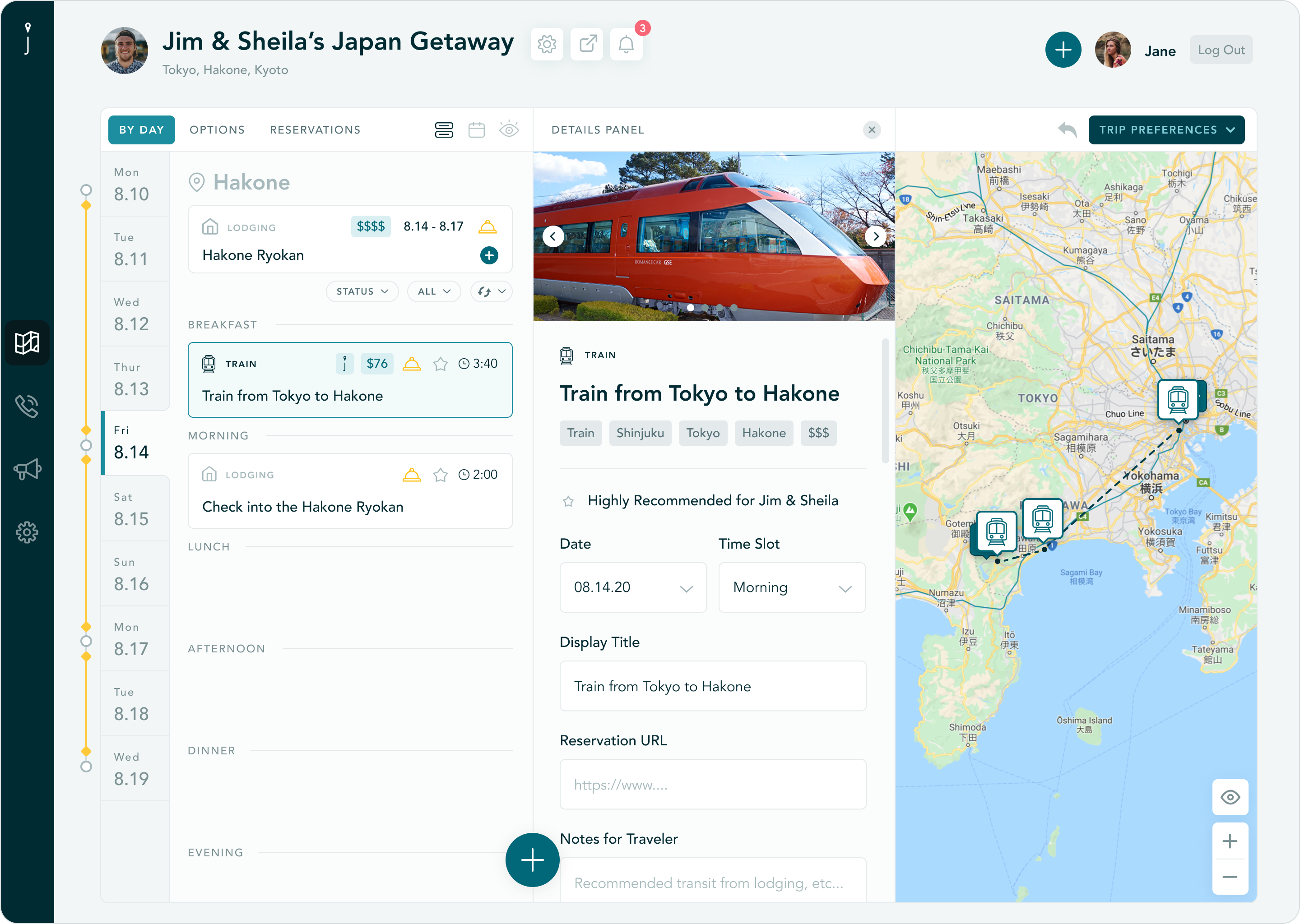Open the notifications bell with 3 alerts
Screen dimensions: 1300x924
click(x=626, y=44)
